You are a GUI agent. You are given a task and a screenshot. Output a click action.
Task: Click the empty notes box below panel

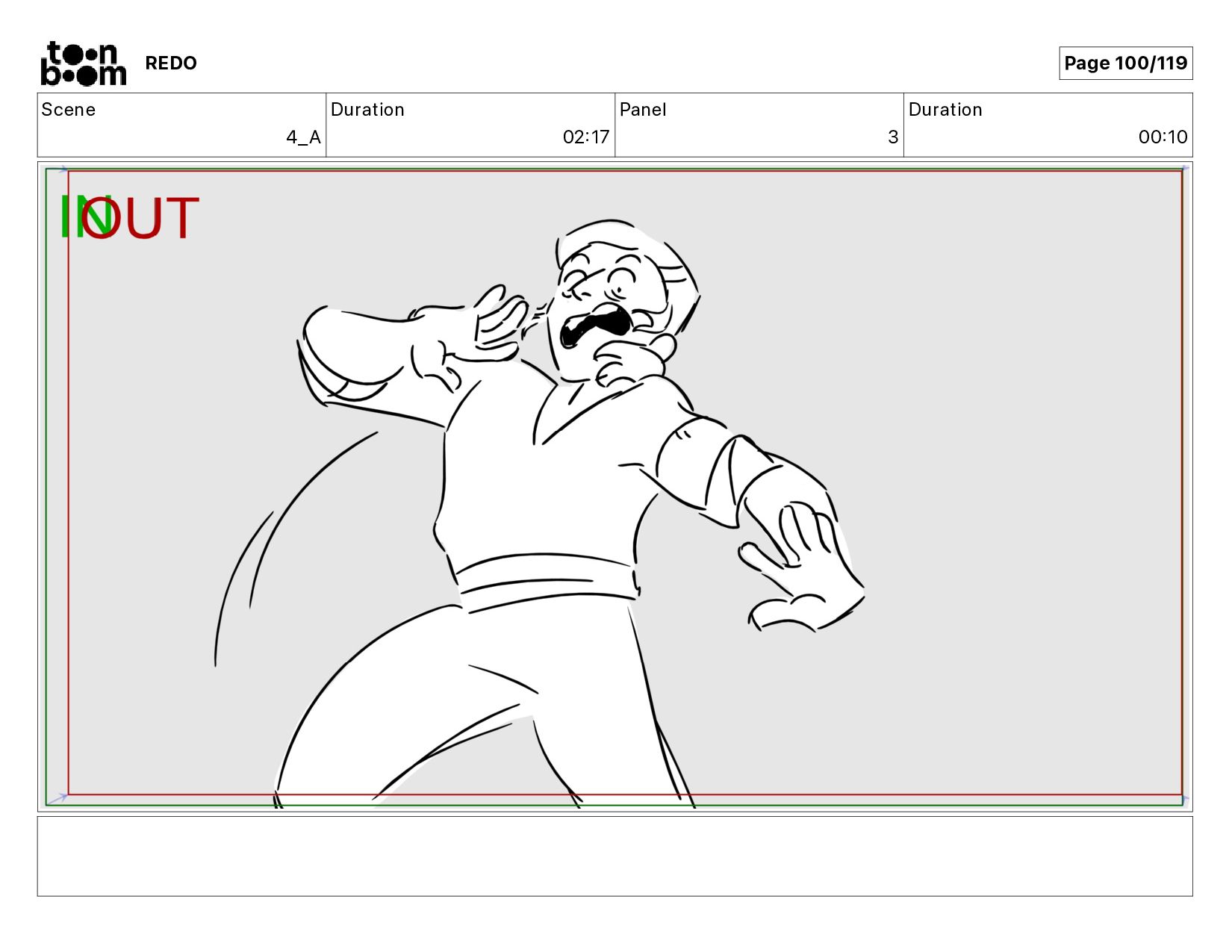[x=615, y=856]
